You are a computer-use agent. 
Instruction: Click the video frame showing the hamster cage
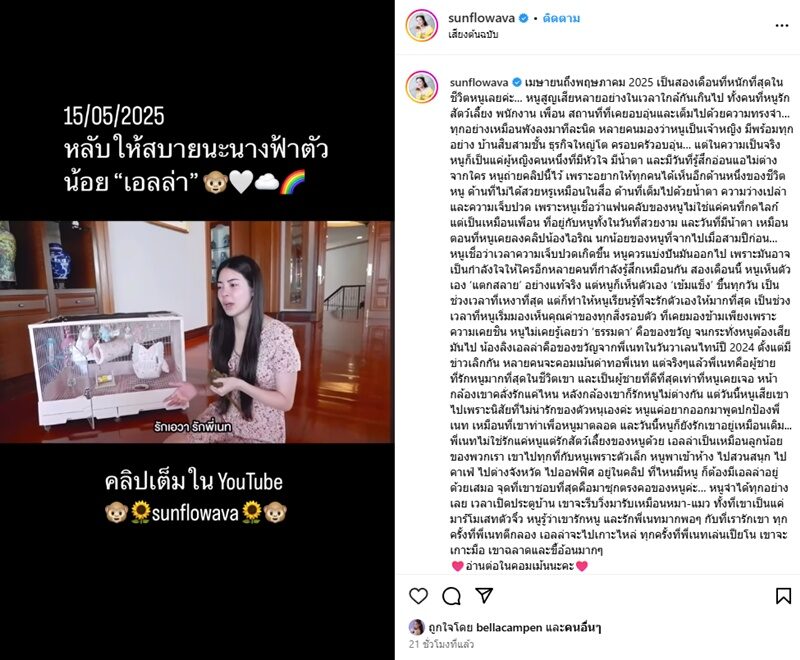tap(197, 332)
